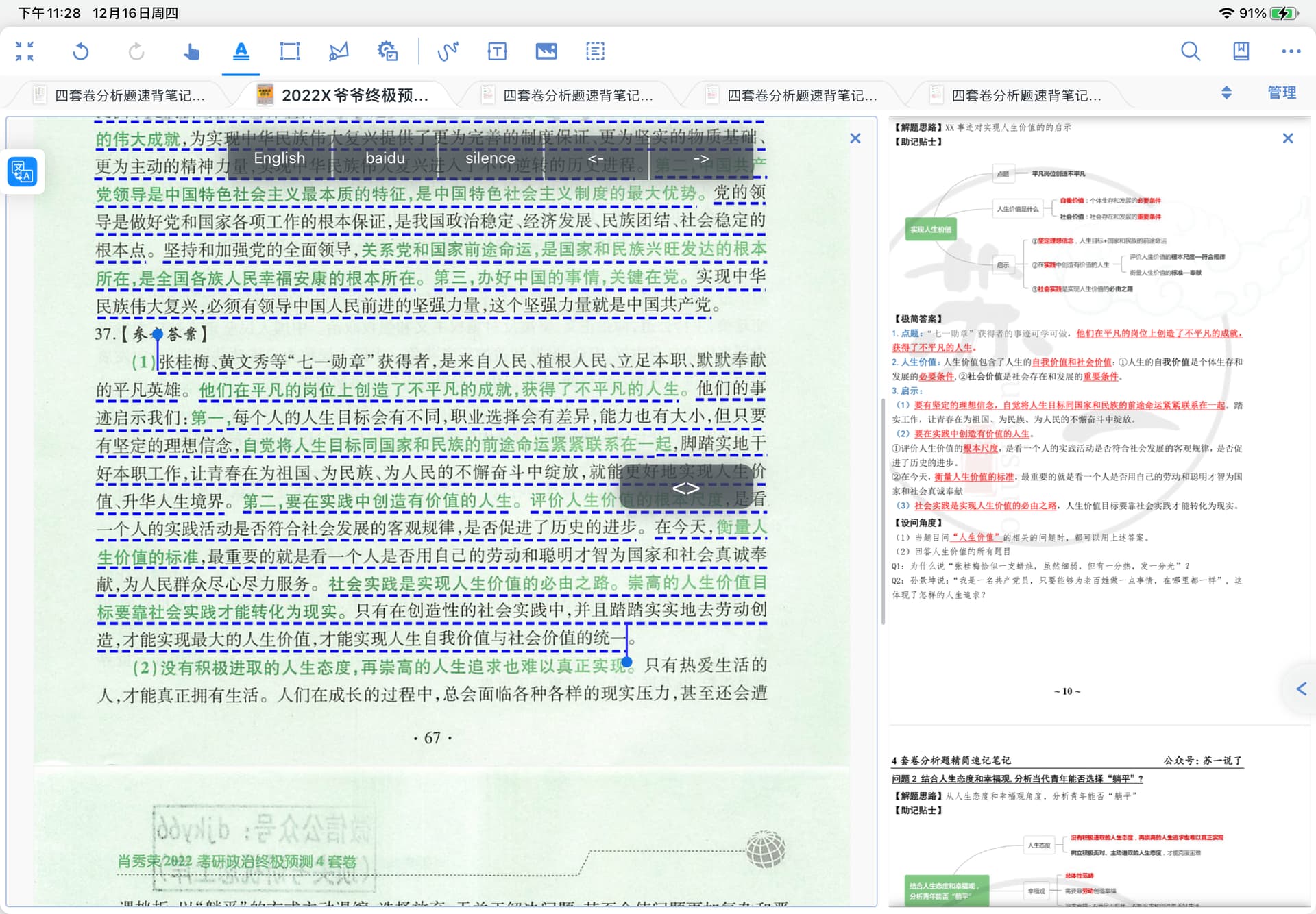Tap the left pane vertical scrollbar
The width and height of the screenshot is (1316, 914).
point(883,510)
